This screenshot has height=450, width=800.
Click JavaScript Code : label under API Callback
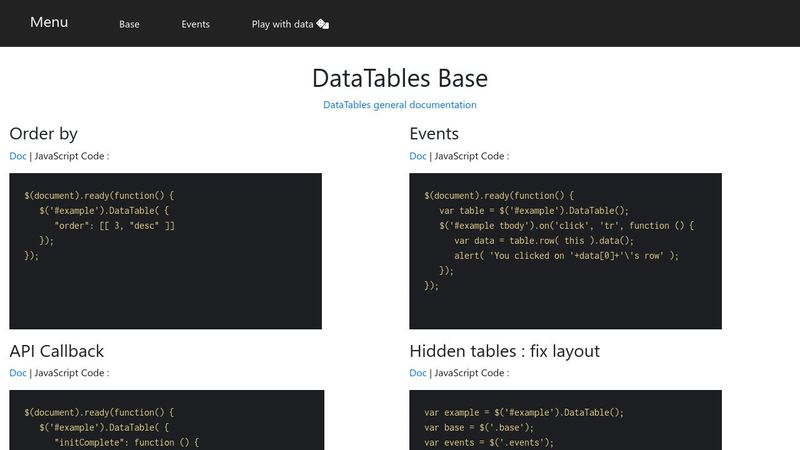pos(72,373)
